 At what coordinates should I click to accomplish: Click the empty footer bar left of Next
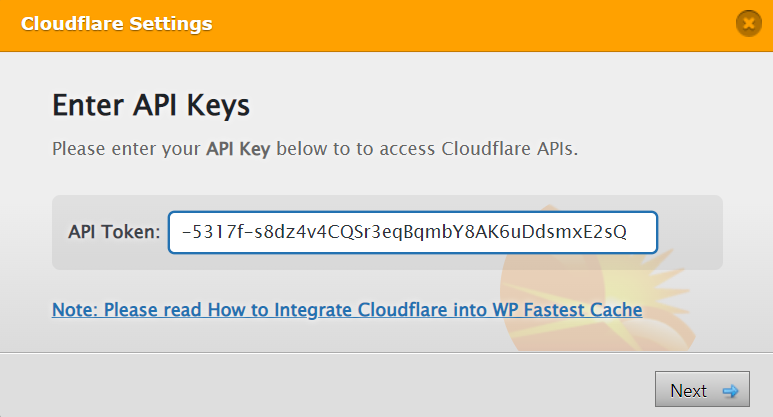click(x=325, y=385)
